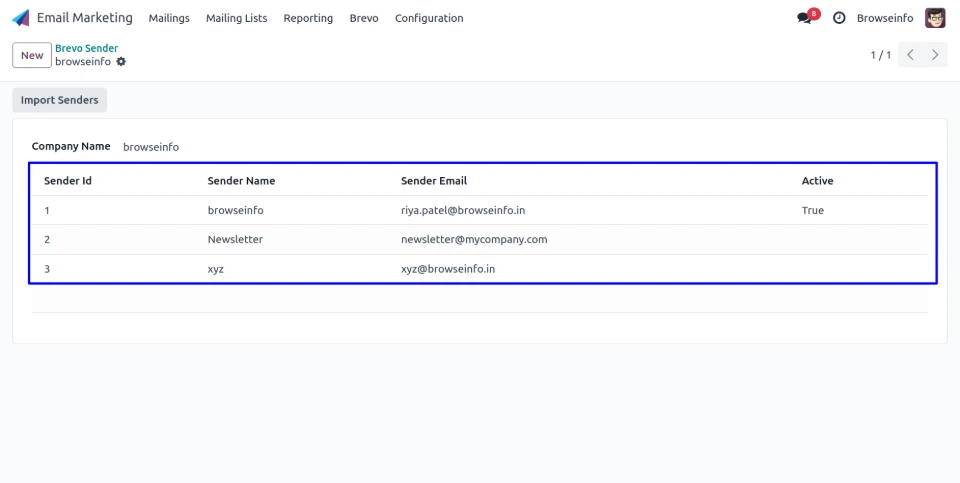960x483 pixels.
Task: Follow the Brevo Sender breadcrumb link
Action: point(86,48)
